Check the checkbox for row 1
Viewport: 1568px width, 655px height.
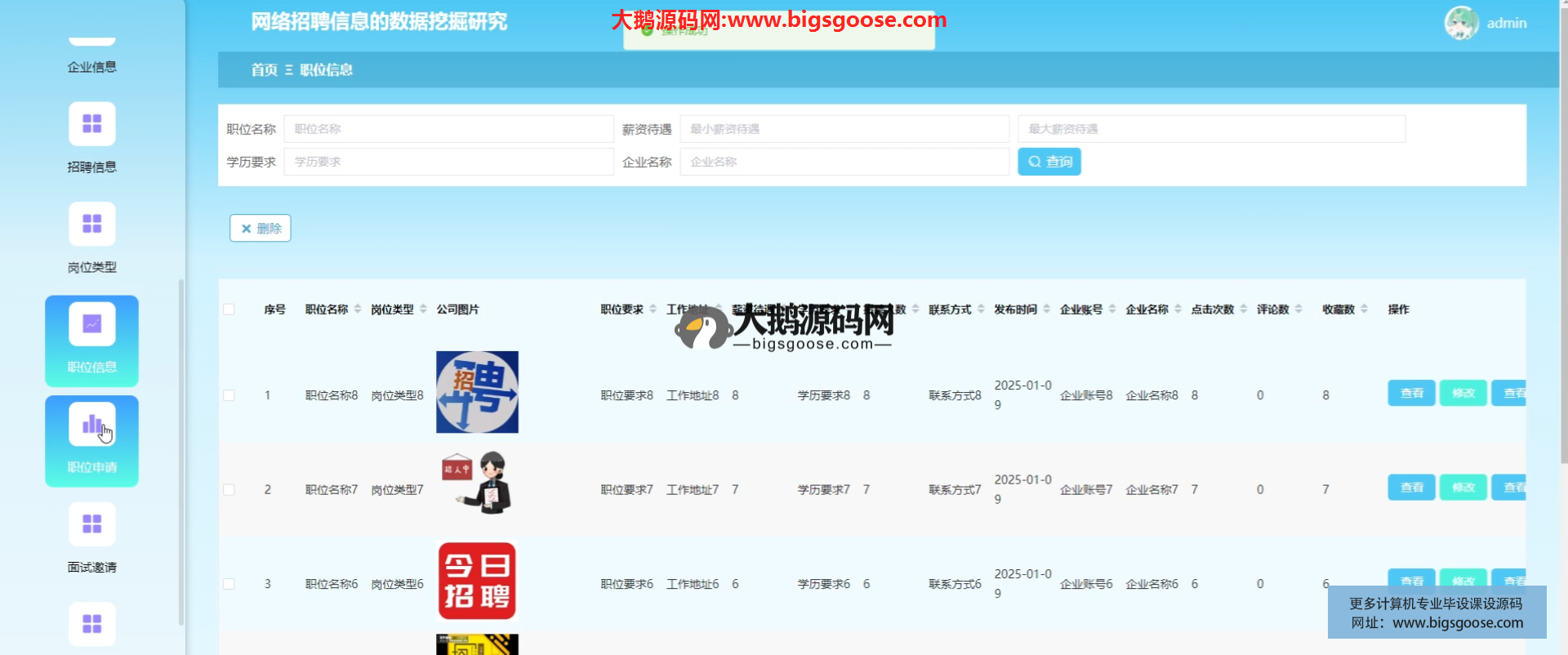229,395
